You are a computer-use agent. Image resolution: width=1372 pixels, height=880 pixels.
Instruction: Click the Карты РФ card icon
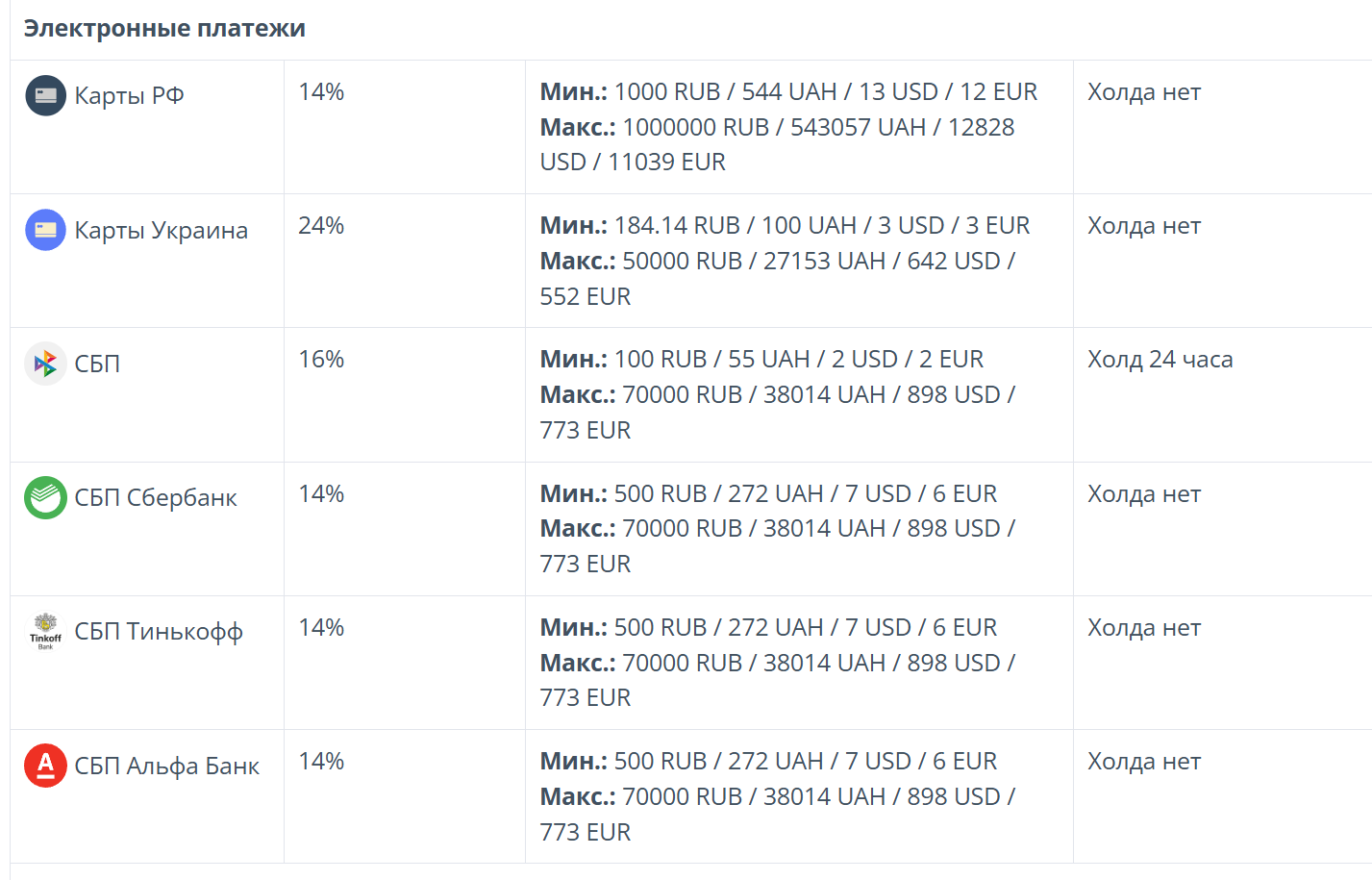point(45,95)
